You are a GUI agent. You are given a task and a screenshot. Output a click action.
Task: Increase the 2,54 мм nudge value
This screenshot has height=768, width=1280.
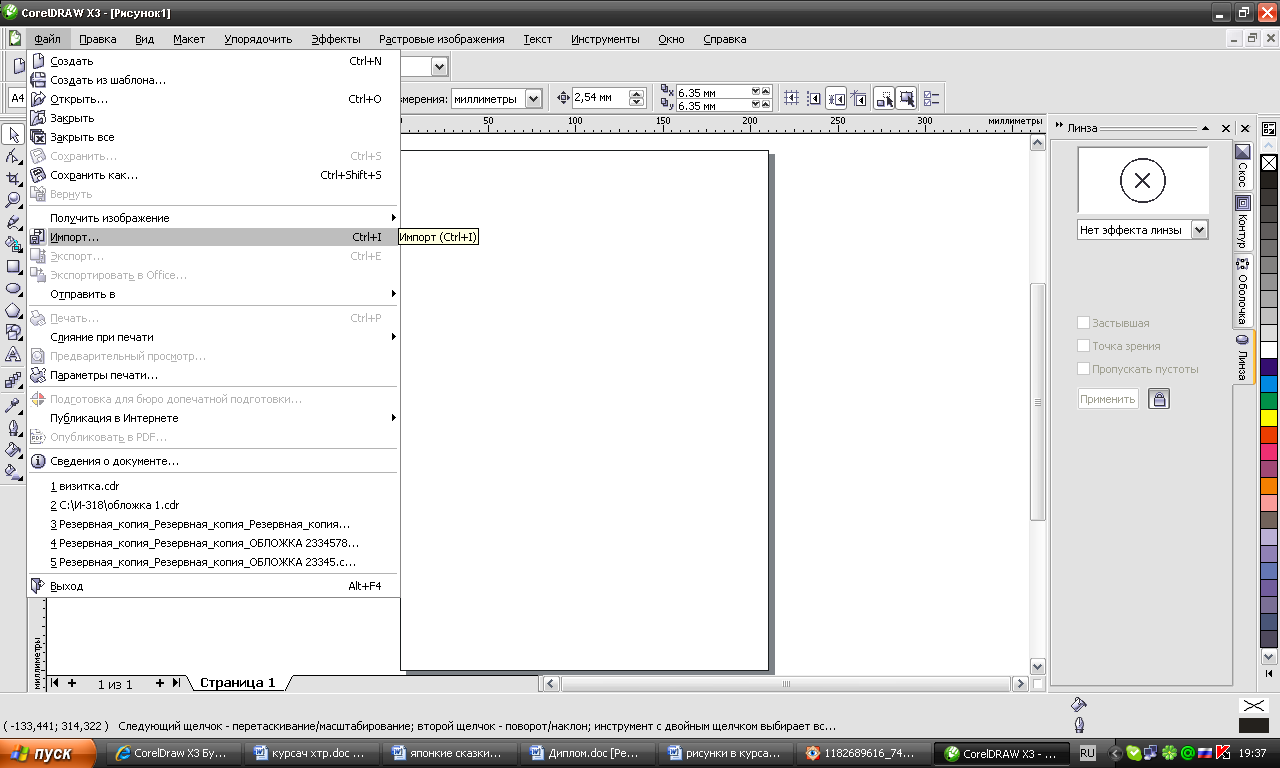click(636, 94)
